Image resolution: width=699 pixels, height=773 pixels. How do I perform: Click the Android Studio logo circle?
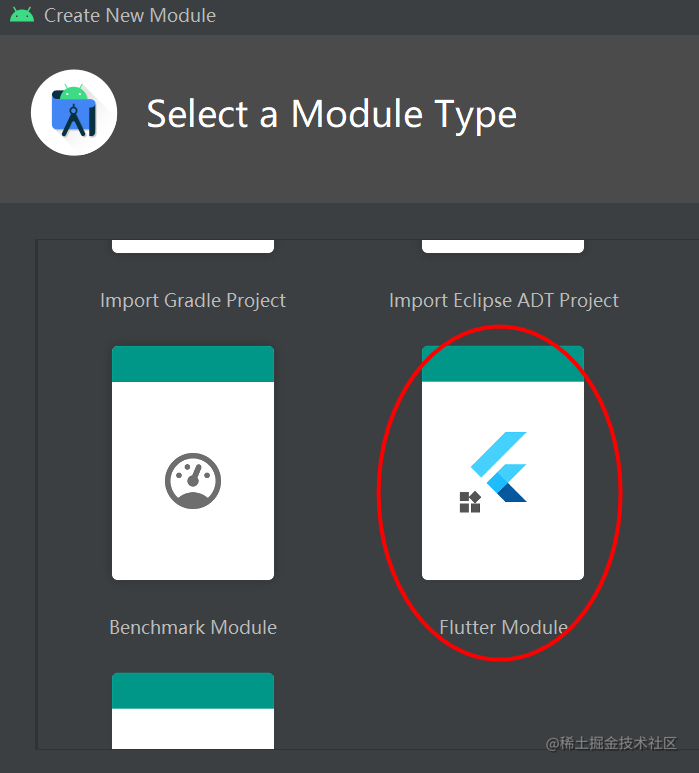[x=74, y=112]
